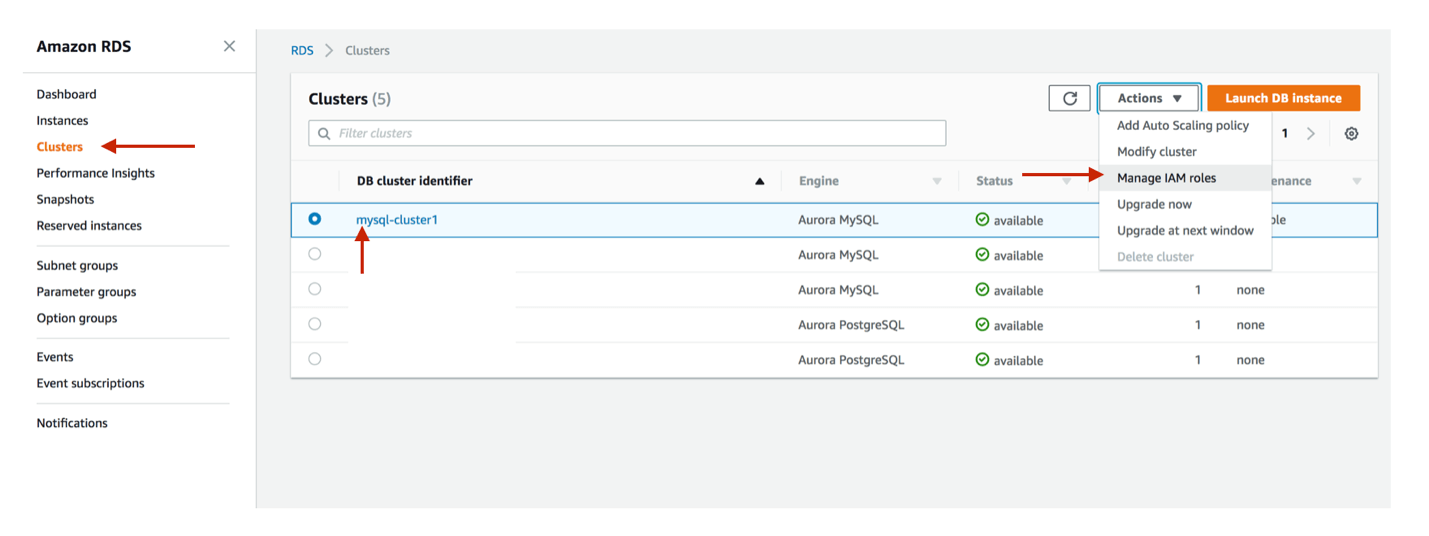
Task: Open table preferences gear icon
Action: (1351, 133)
